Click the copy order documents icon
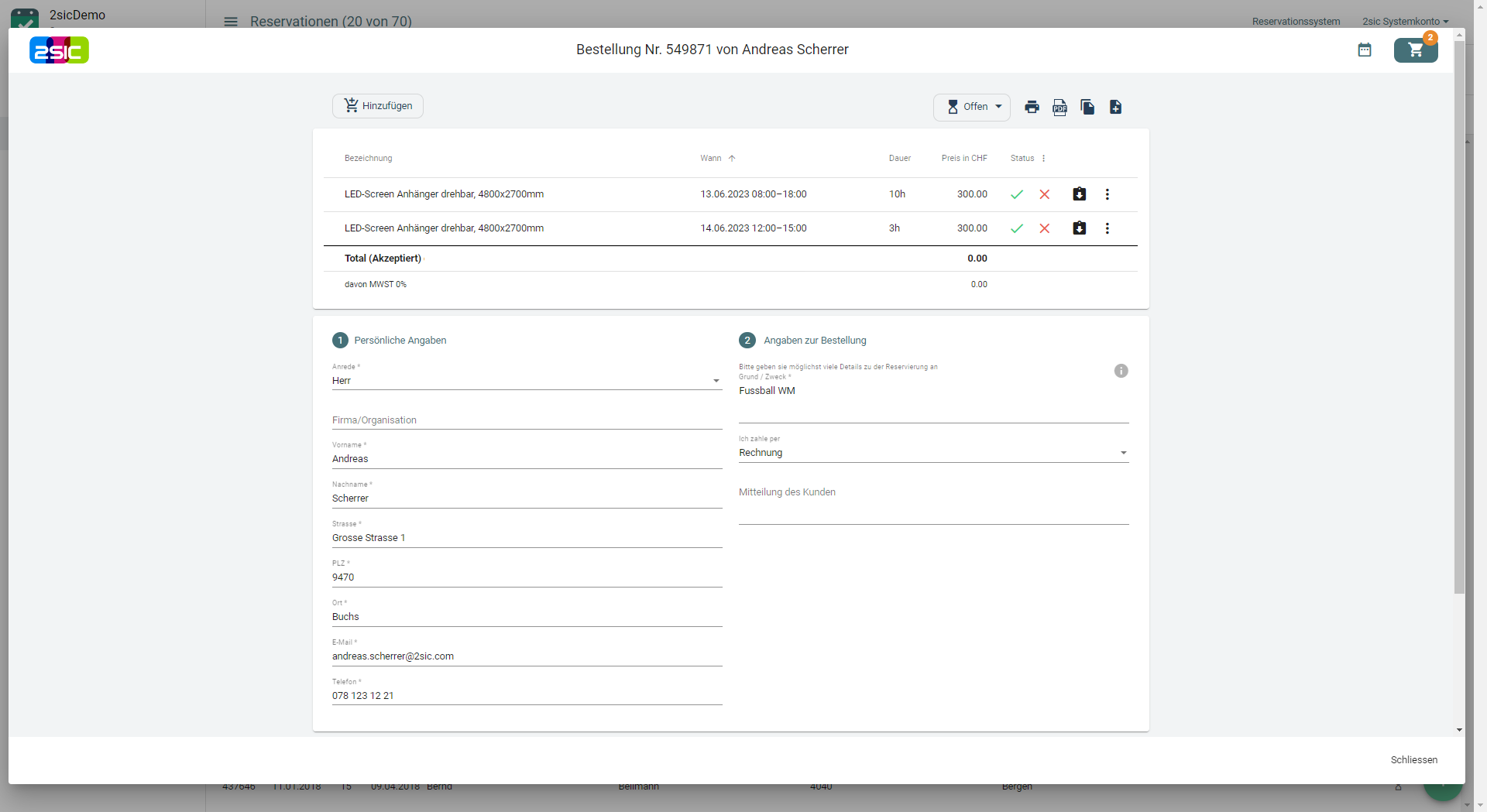The image size is (1487, 812). pos(1087,107)
